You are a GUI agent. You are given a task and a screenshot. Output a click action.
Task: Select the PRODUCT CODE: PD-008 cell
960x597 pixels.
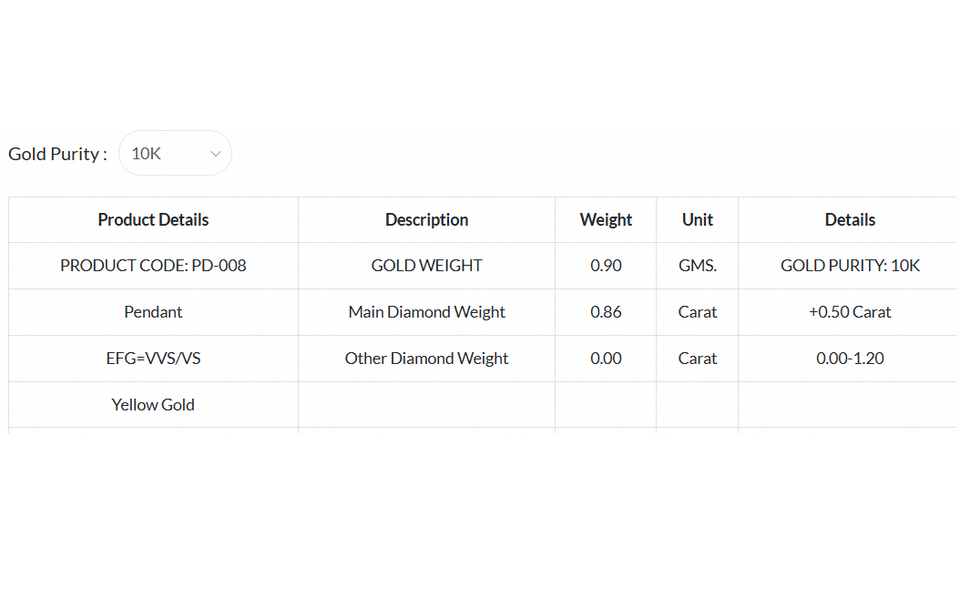153,266
